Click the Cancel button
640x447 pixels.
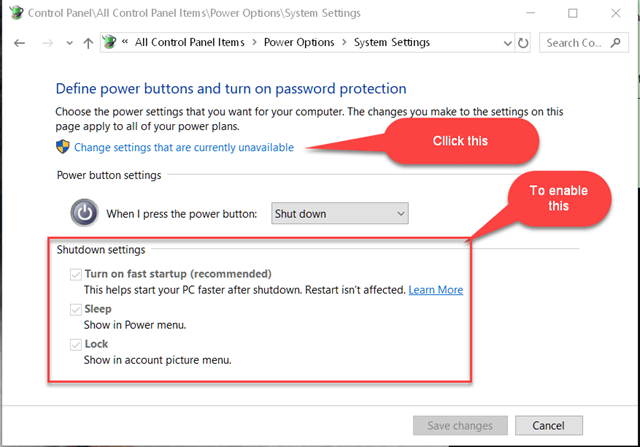click(549, 425)
